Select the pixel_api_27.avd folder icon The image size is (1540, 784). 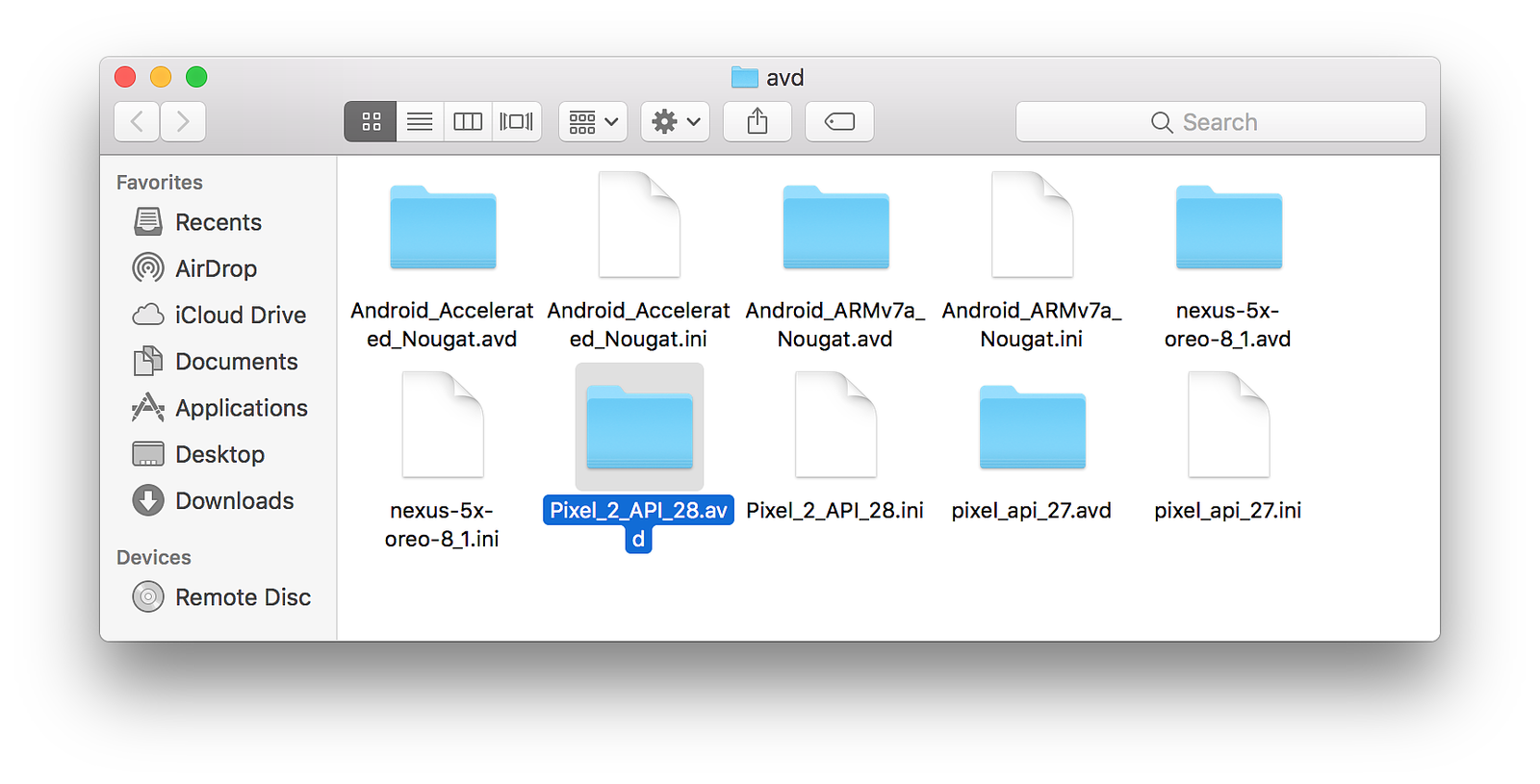(1032, 427)
